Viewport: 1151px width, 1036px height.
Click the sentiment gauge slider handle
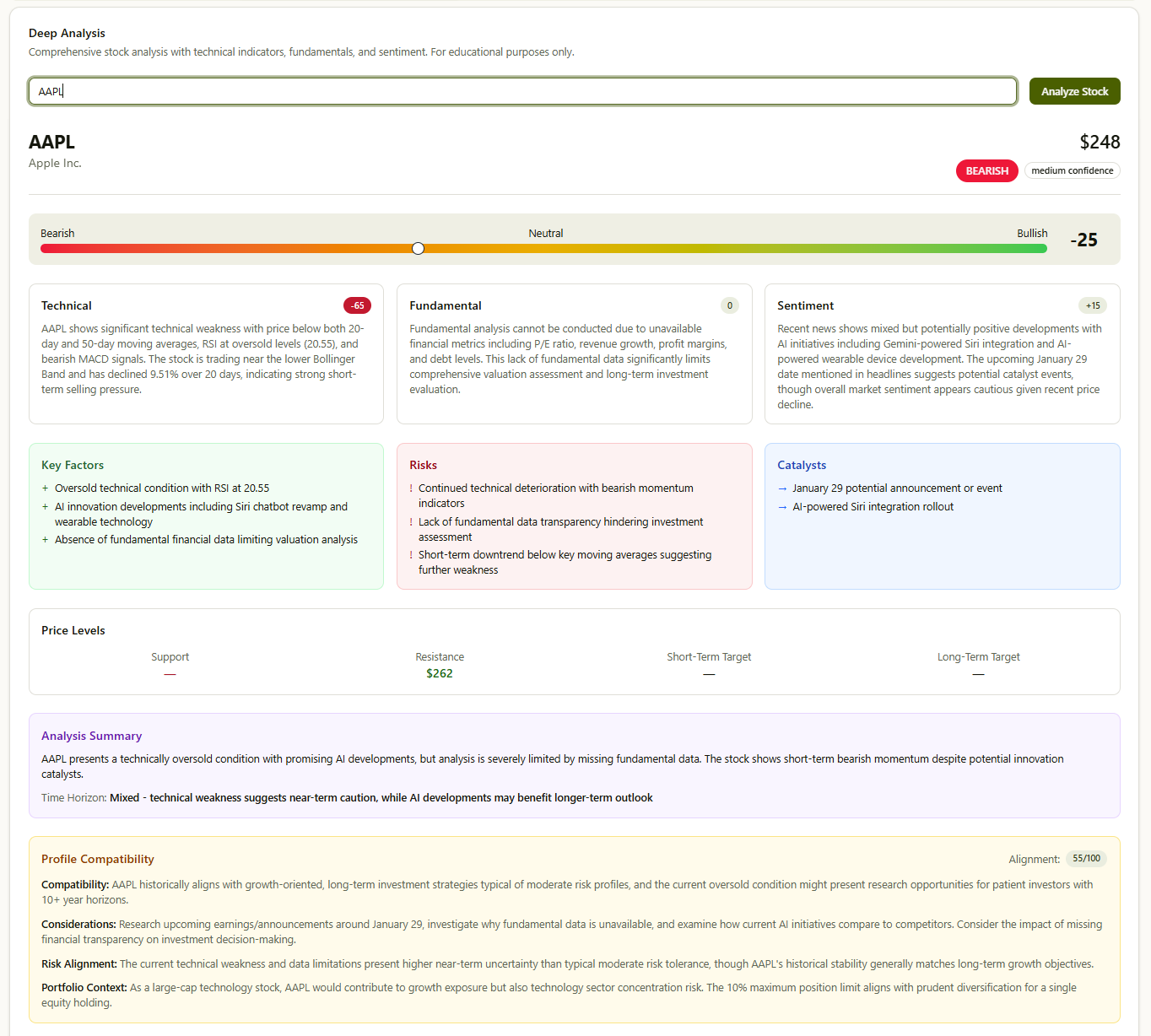[x=418, y=248]
